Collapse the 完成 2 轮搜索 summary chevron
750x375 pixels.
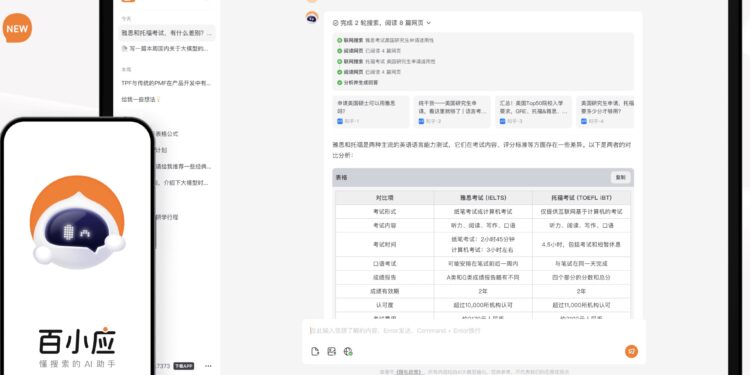tap(429, 22)
